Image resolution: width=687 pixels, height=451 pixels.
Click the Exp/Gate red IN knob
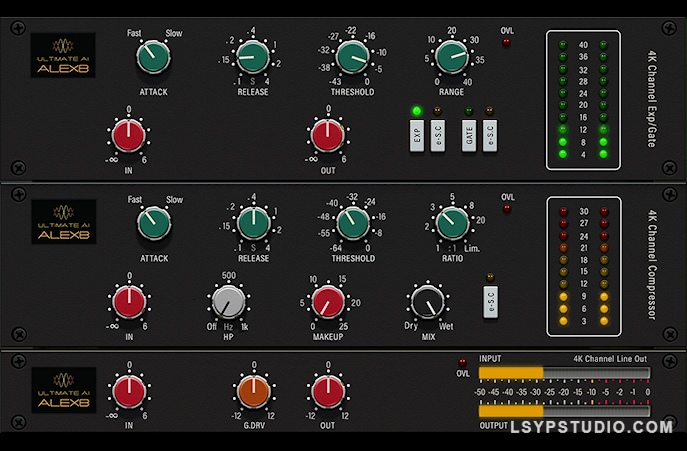click(129, 136)
